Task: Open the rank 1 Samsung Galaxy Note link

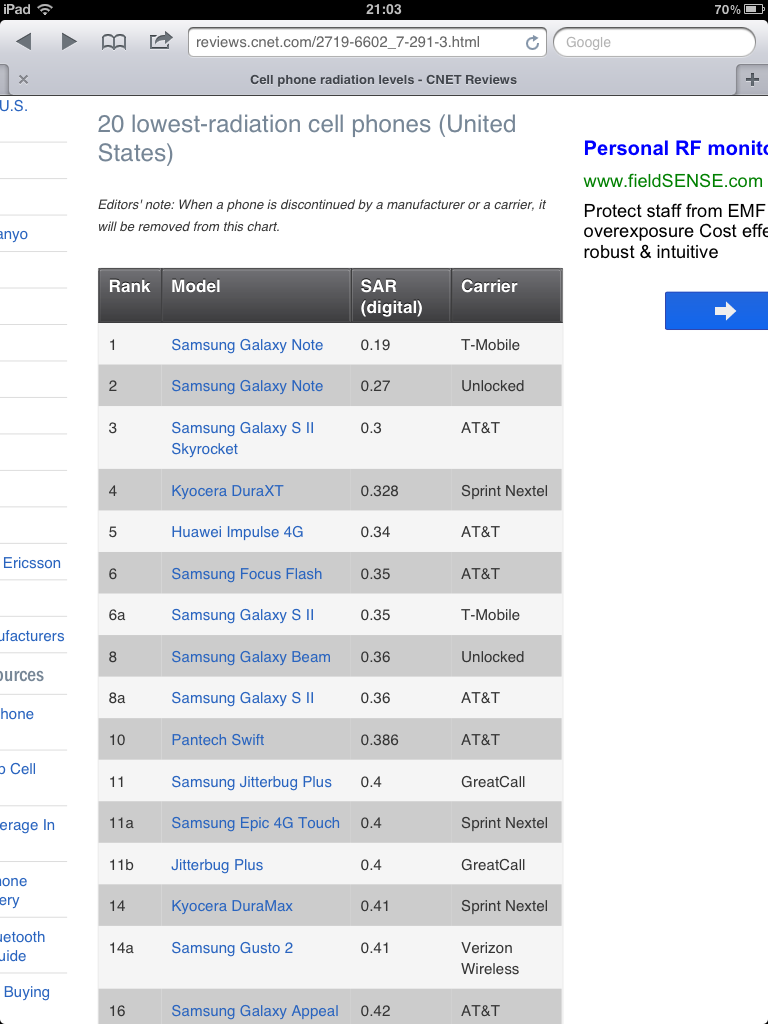Action: 247,345
